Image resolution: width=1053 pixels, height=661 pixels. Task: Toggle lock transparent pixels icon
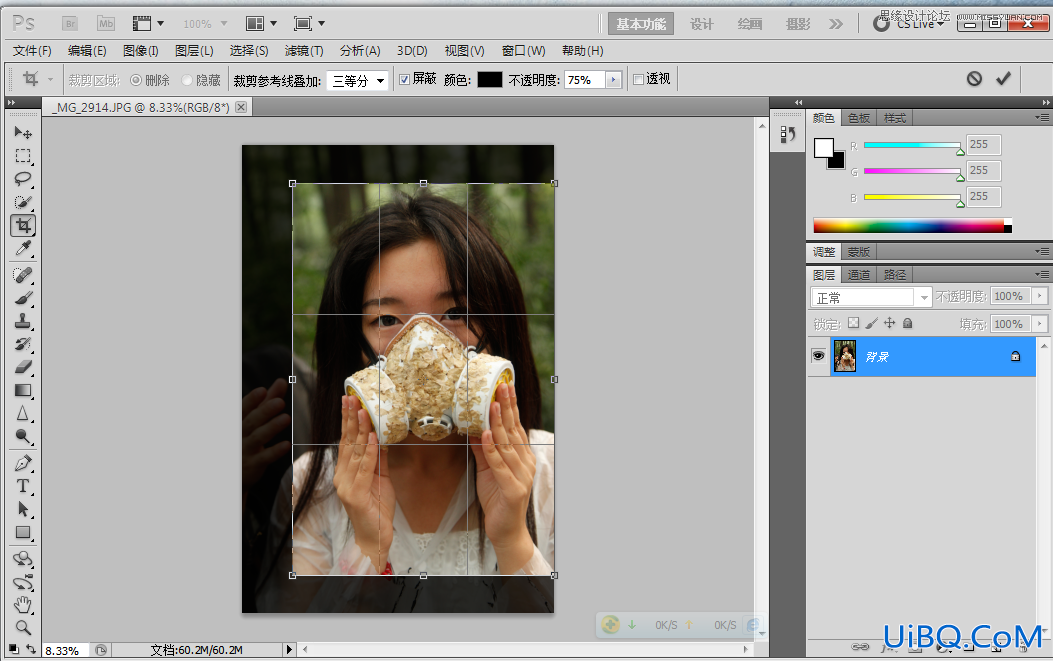pyautogui.click(x=854, y=323)
